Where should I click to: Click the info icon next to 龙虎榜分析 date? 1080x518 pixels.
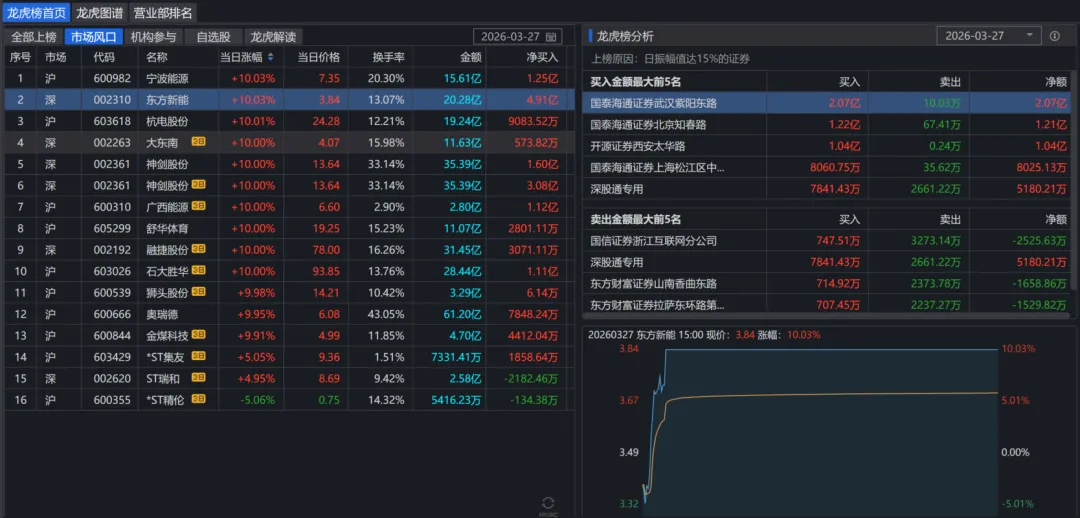click(x=1055, y=37)
